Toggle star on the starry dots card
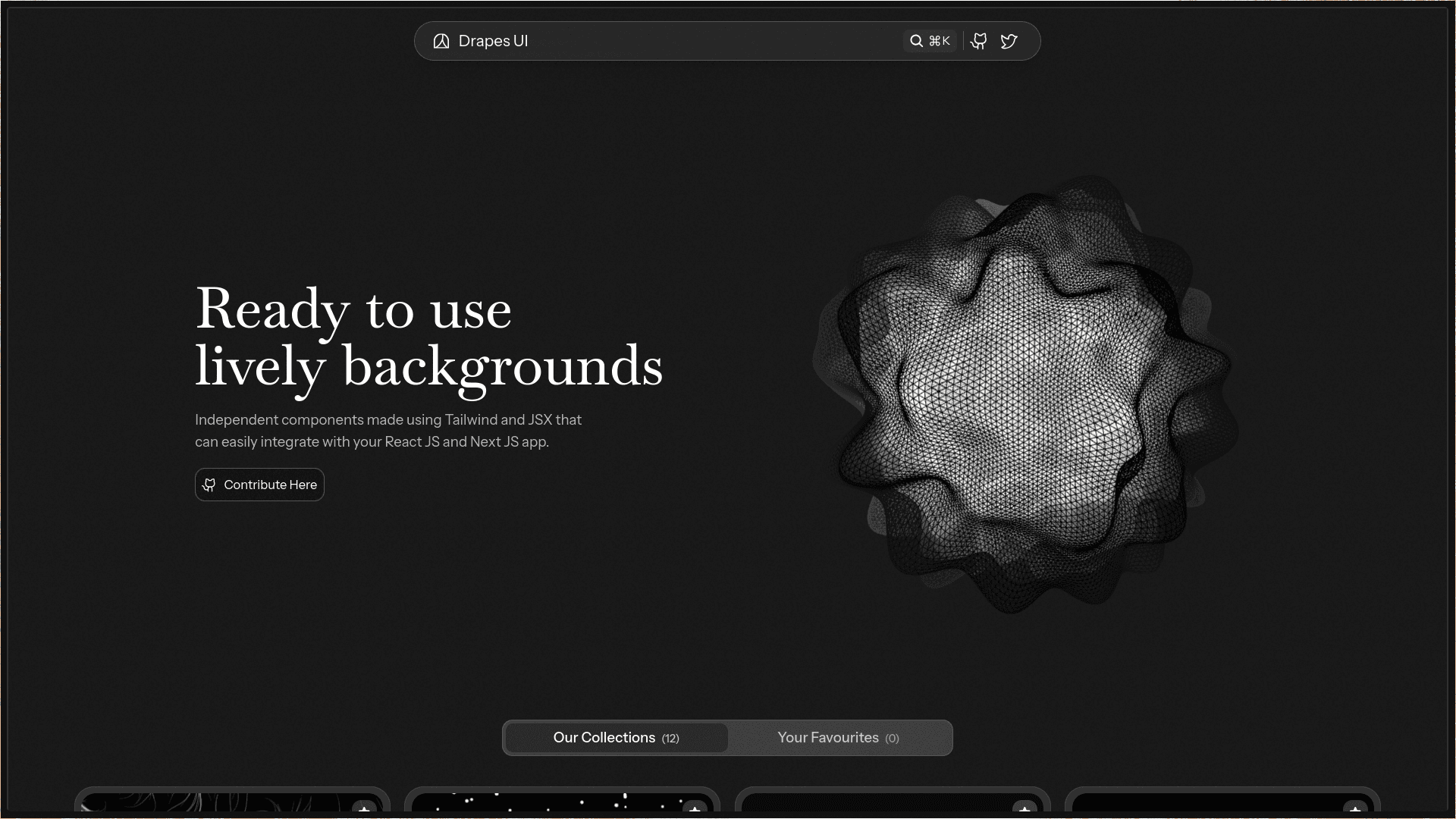This screenshot has height=819, width=1456. pyautogui.click(x=695, y=808)
